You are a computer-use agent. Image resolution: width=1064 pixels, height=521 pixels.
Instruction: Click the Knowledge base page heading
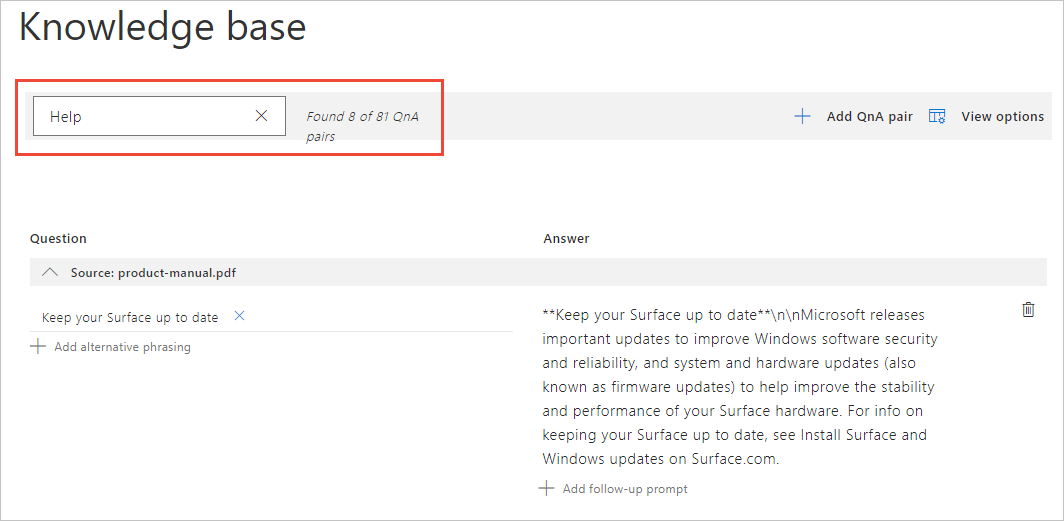tap(163, 28)
